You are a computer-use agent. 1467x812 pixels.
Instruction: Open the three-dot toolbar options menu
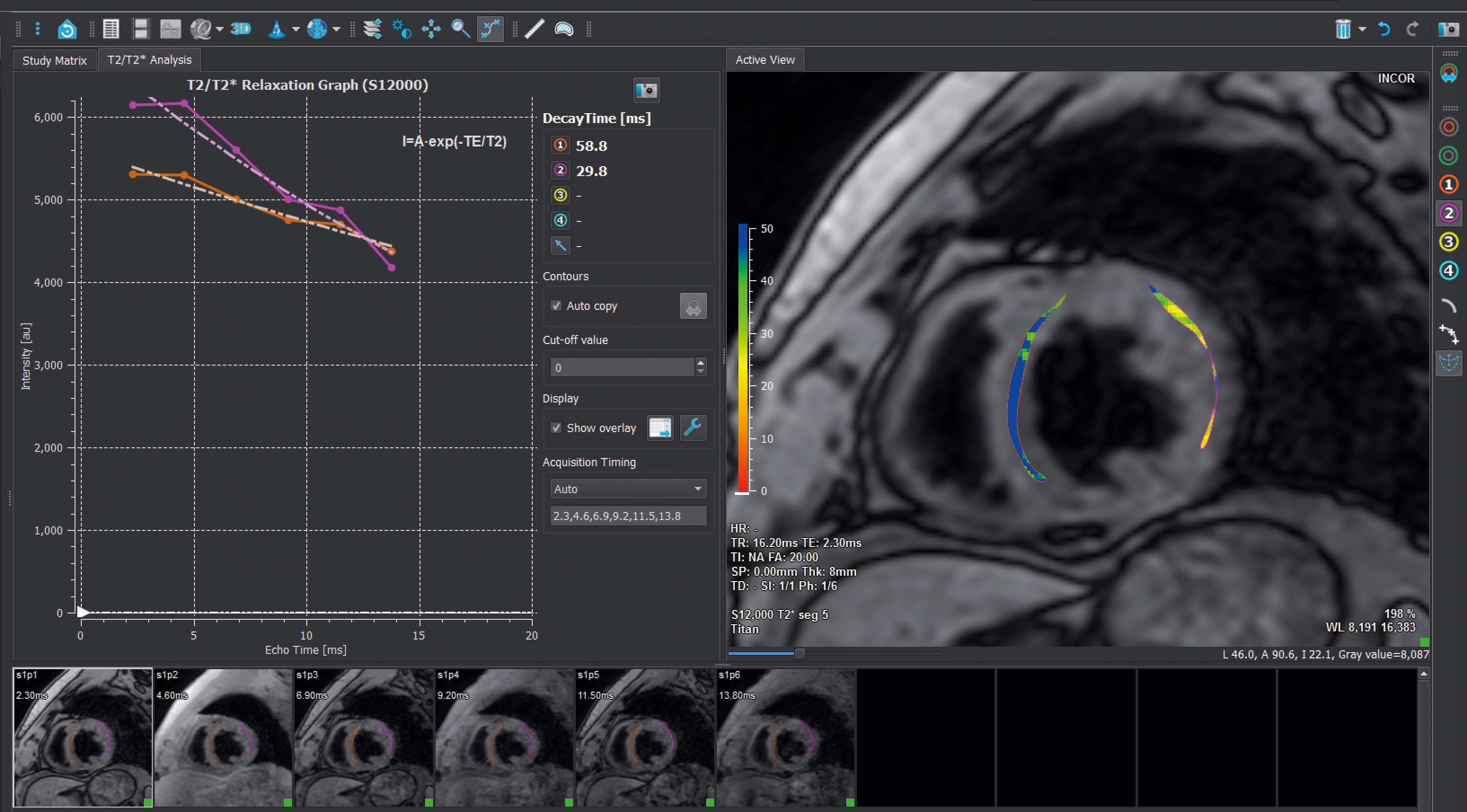(x=38, y=28)
